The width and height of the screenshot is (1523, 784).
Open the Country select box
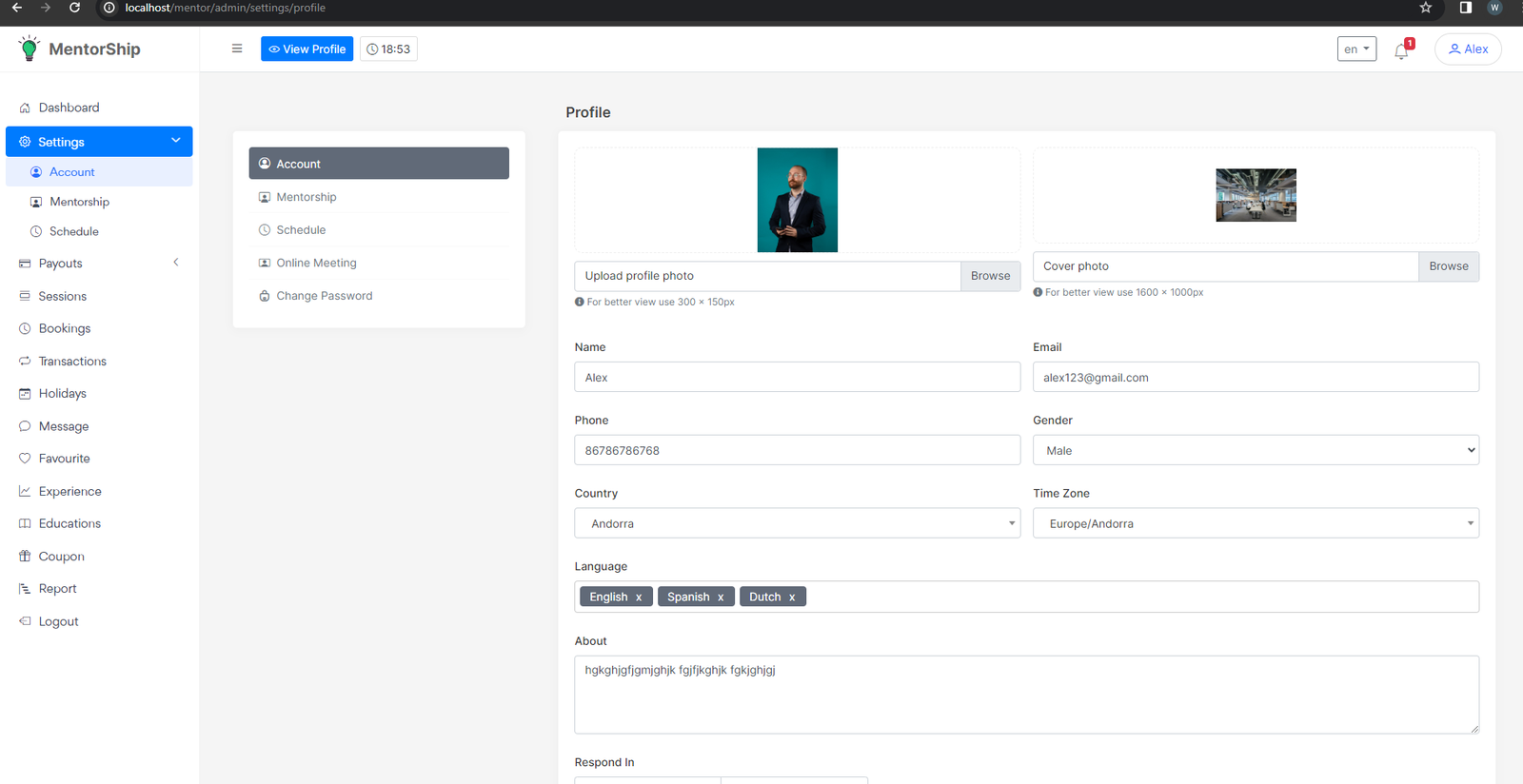[797, 523]
